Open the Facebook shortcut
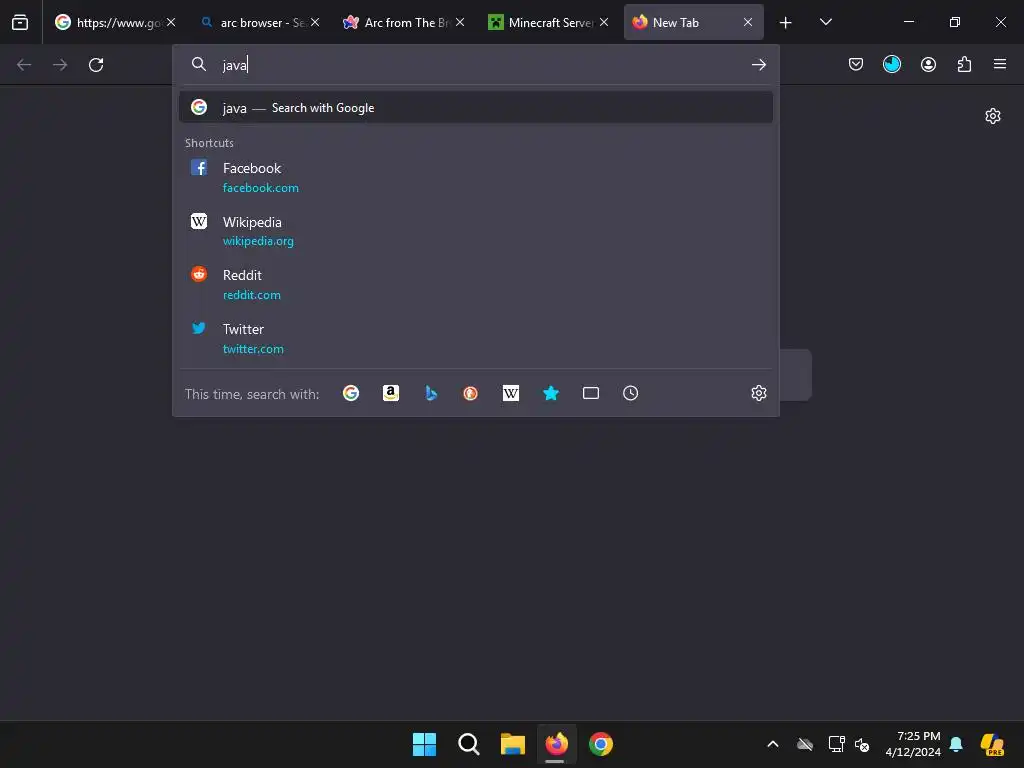 tap(475, 178)
